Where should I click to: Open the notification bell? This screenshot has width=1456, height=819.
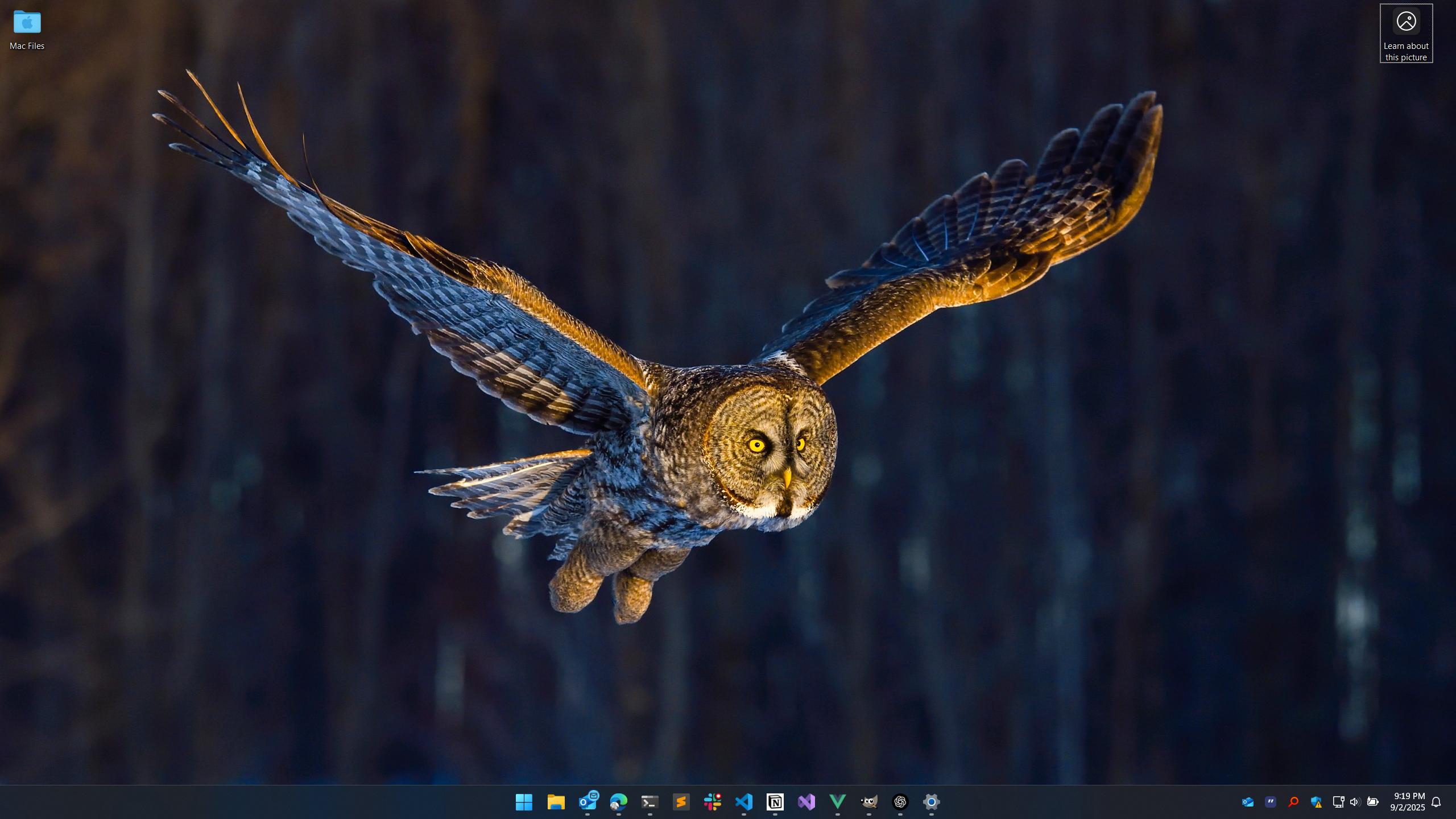click(x=1436, y=802)
